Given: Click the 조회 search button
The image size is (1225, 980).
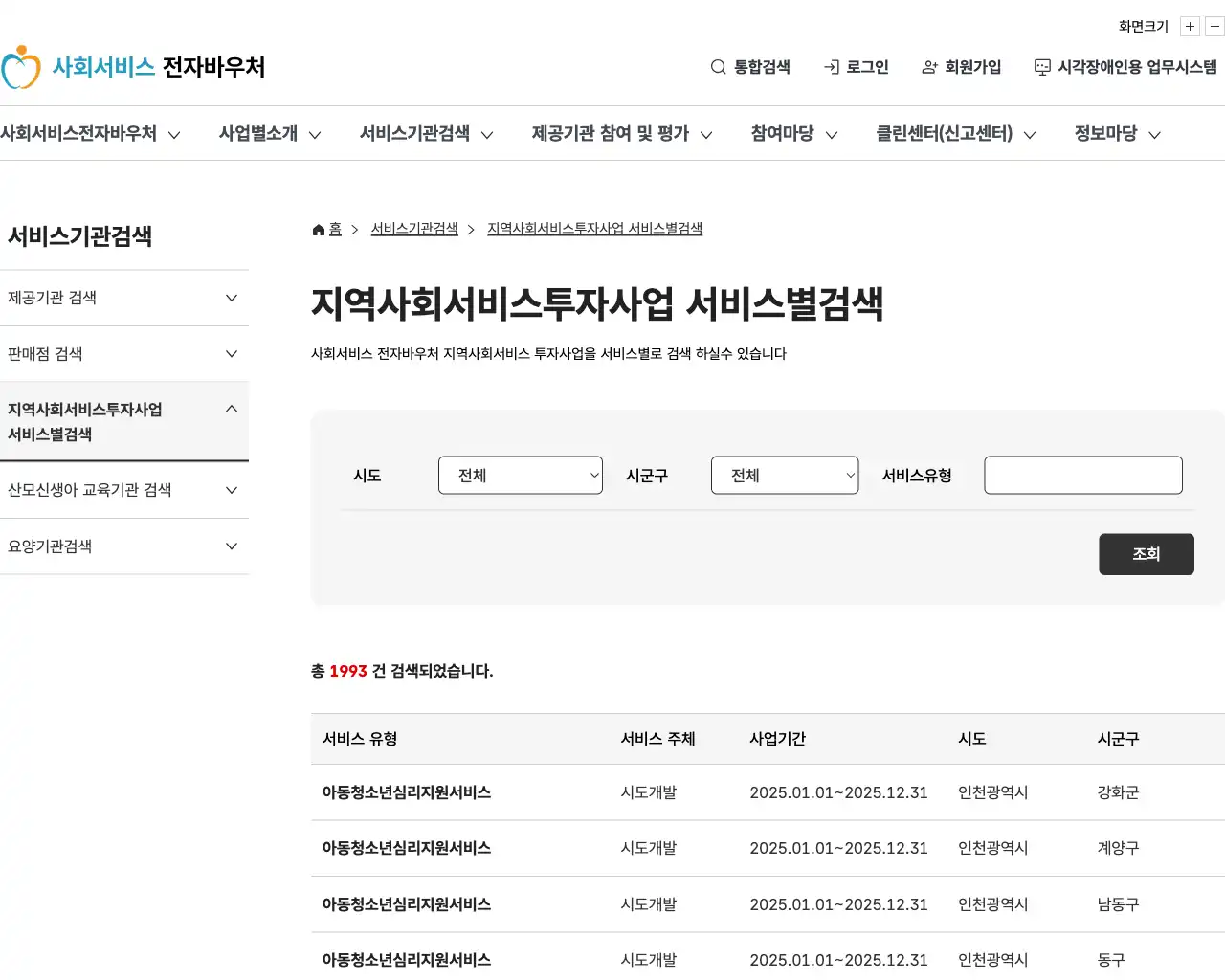Looking at the screenshot, I should click(x=1146, y=553).
